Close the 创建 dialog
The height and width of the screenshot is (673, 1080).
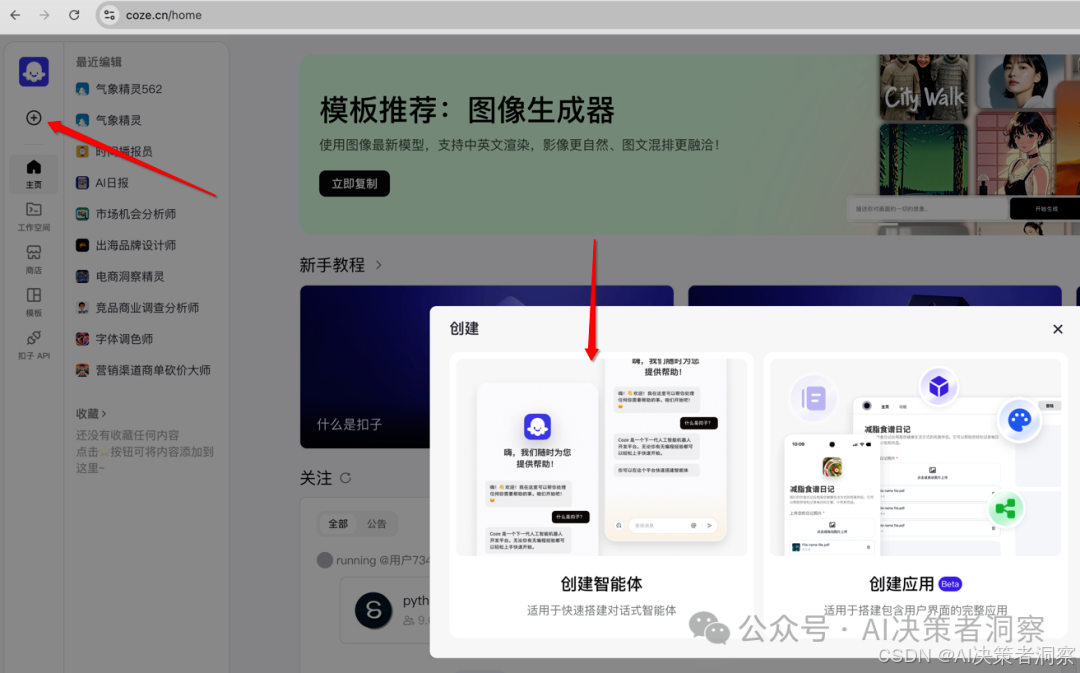click(x=1058, y=329)
